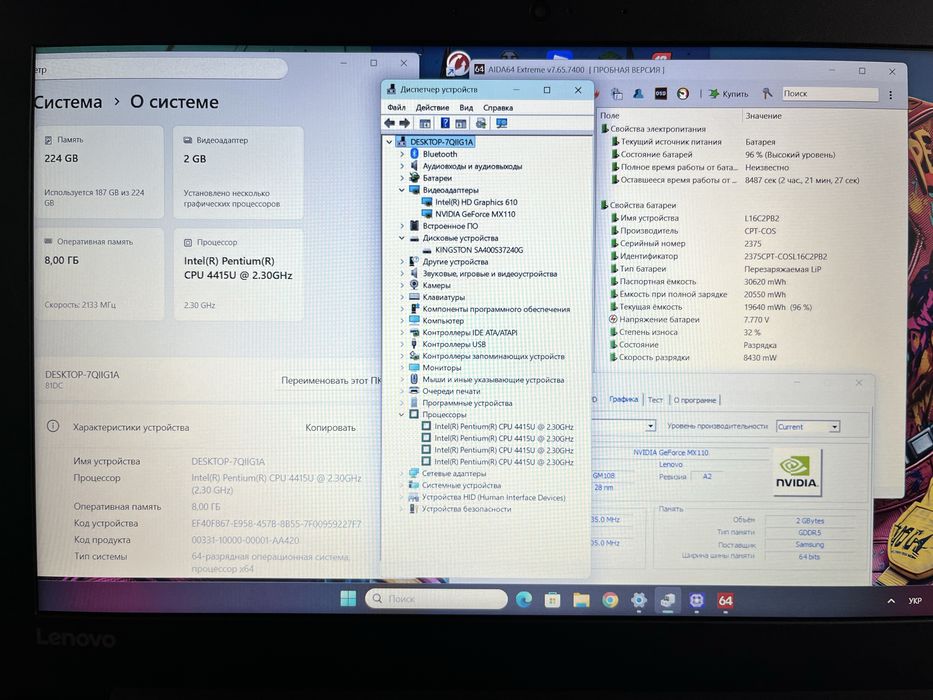Open Microsoft Edge from the taskbar
The width and height of the screenshot is (933, 700).
click(524, 599)
